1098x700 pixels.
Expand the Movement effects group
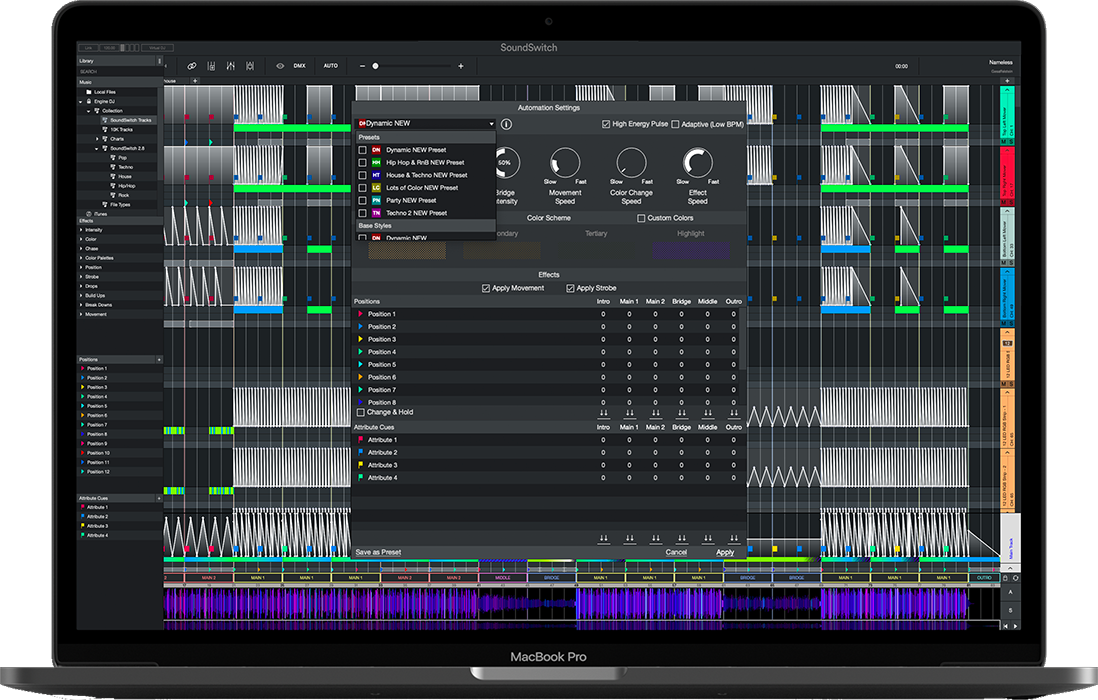point(81,314)
